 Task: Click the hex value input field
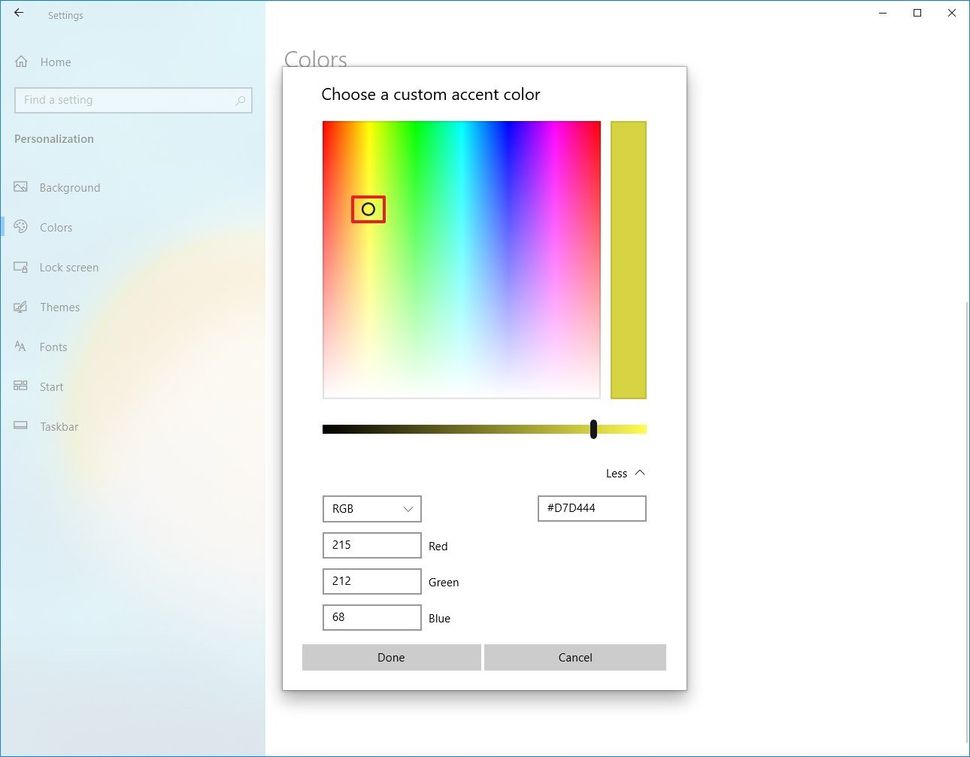(591, 508)
